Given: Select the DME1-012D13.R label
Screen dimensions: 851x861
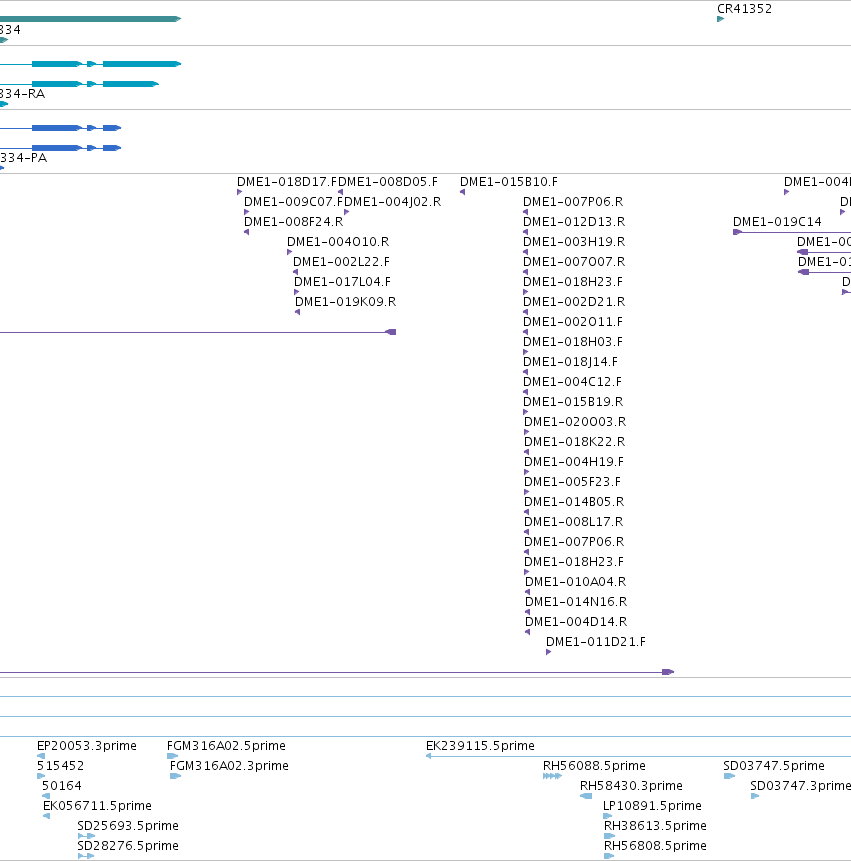Looking at the screenshot, I should [x=574, y=222].
